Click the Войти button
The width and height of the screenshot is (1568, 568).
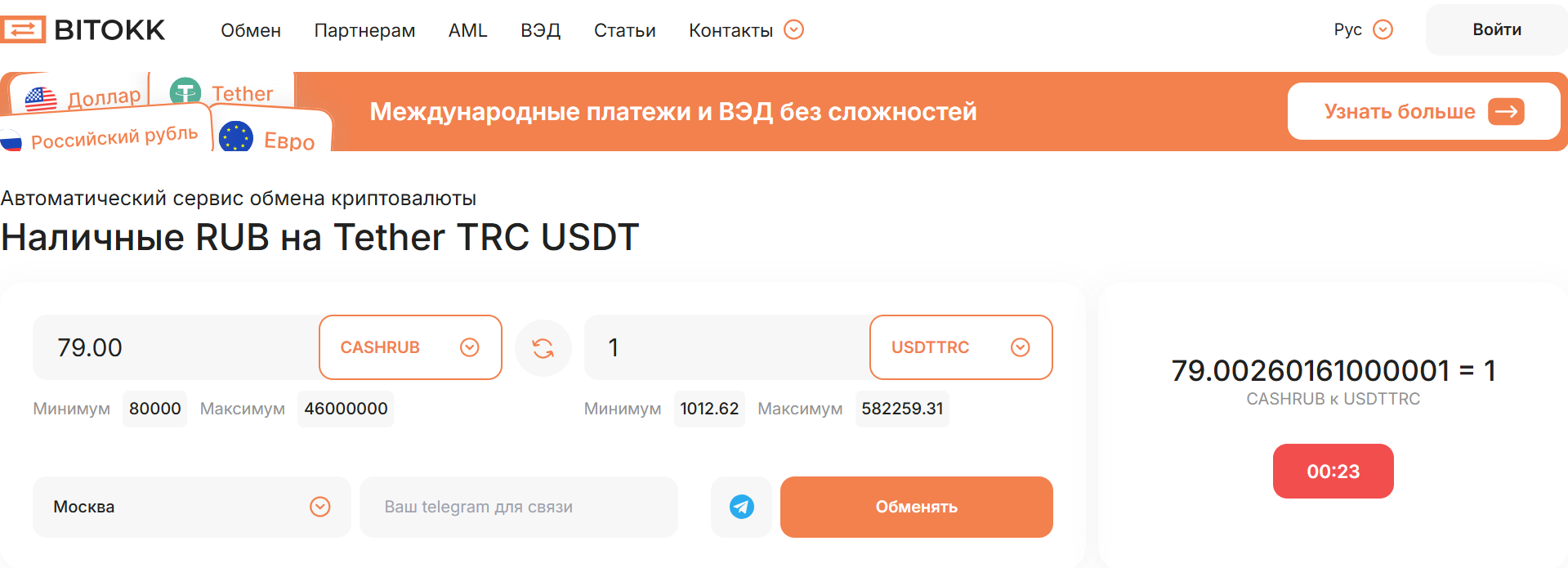[1496, 29]
